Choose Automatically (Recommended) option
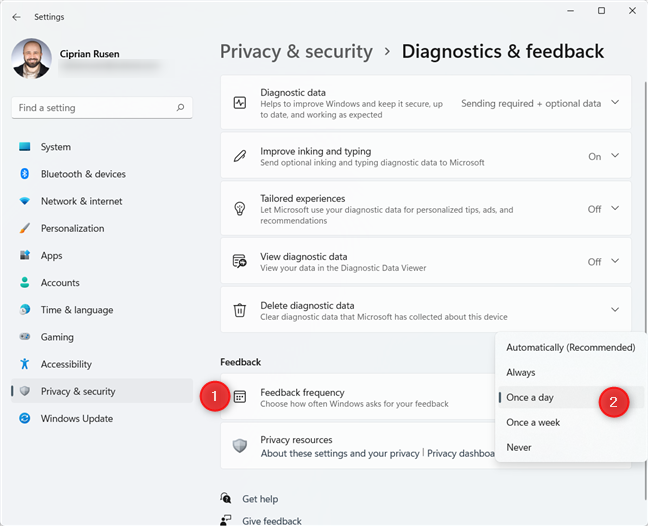The height and width of the screenshot is (526, 648). 571,347
